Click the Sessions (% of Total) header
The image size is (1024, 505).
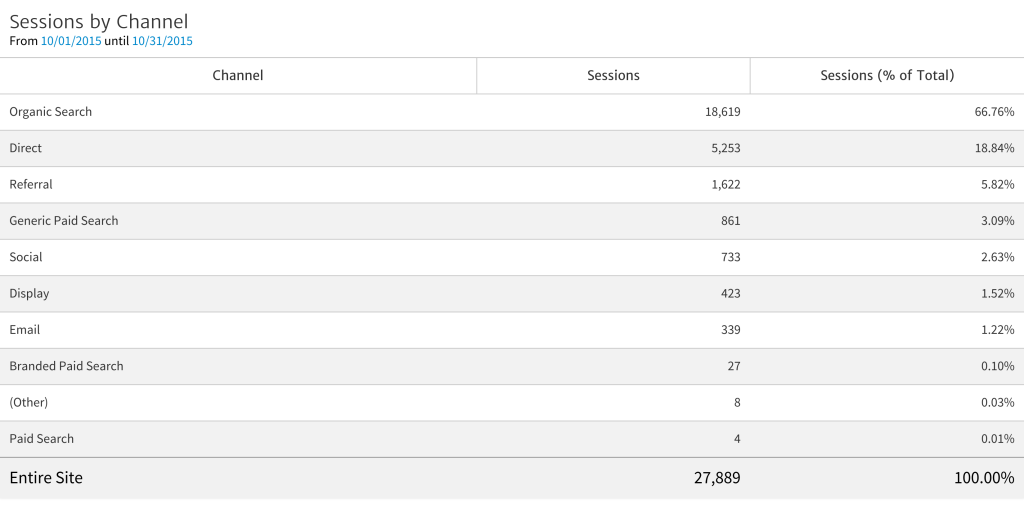click(887, 75)
